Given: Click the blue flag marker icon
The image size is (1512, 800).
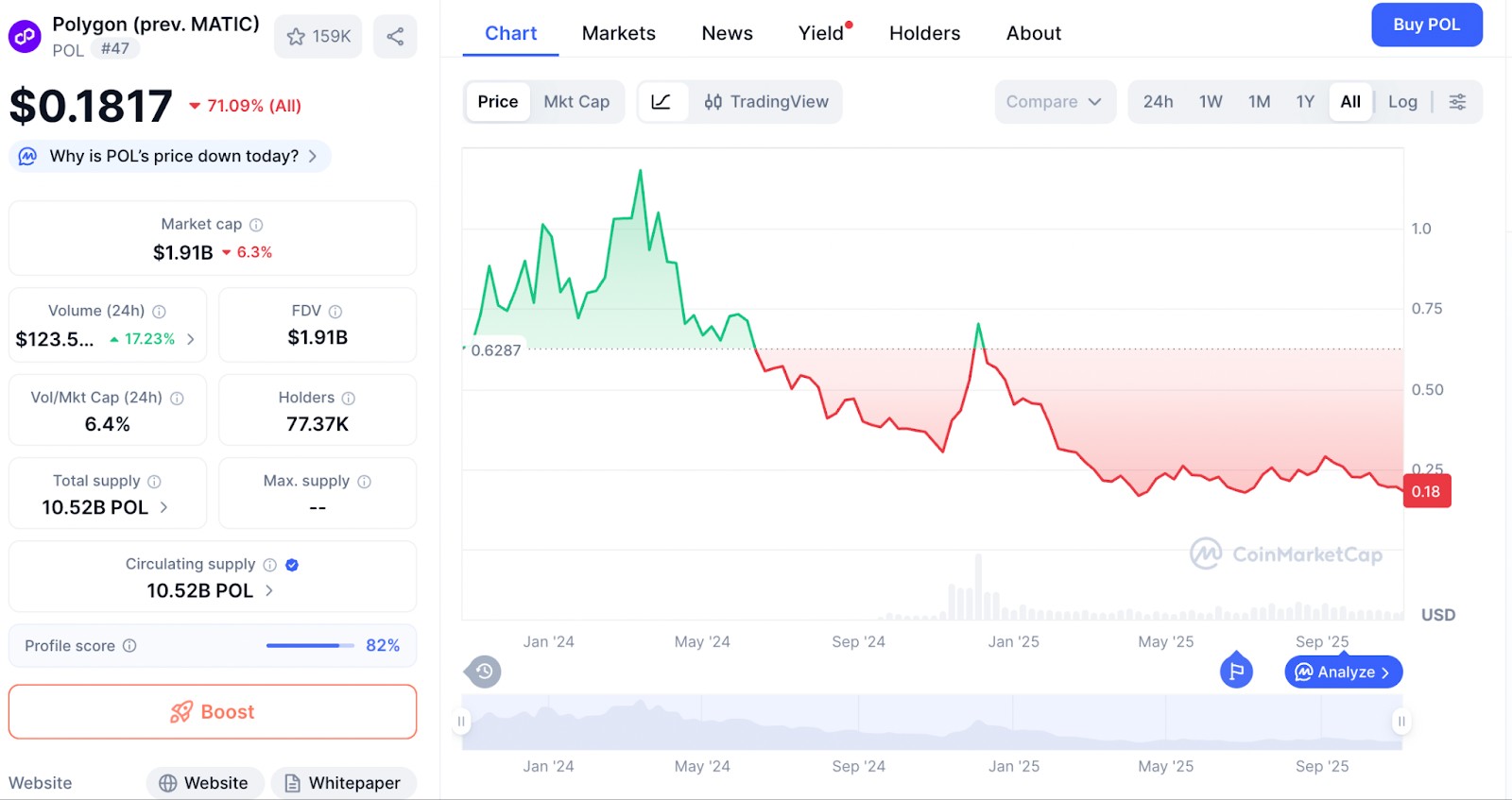Looking at the screenshot, I should (x=1236, y=672).
